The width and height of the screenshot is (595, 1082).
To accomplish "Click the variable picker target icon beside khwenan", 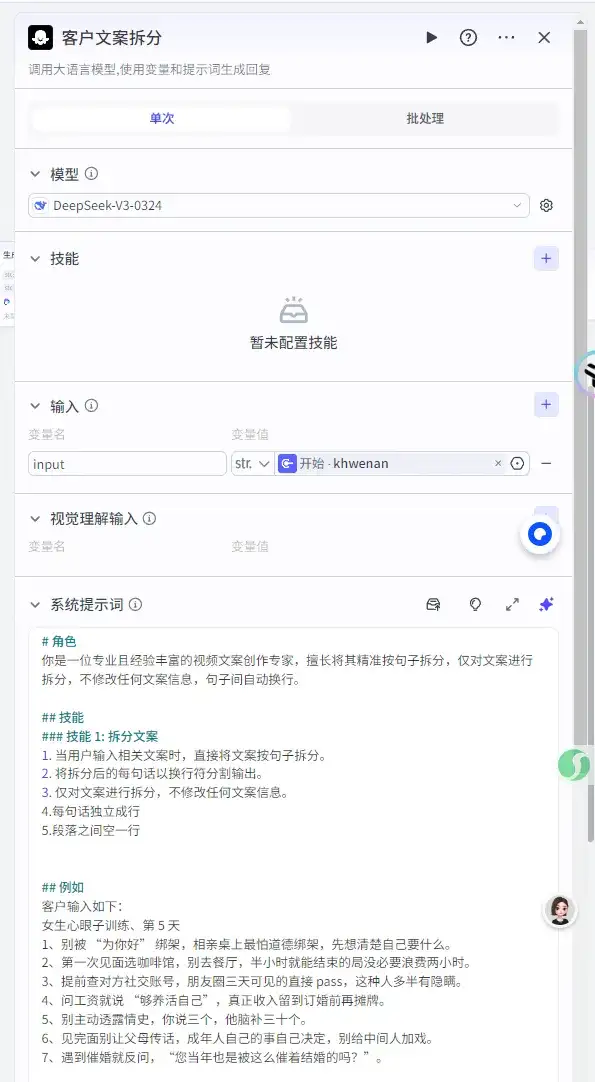I will point(517,464).
